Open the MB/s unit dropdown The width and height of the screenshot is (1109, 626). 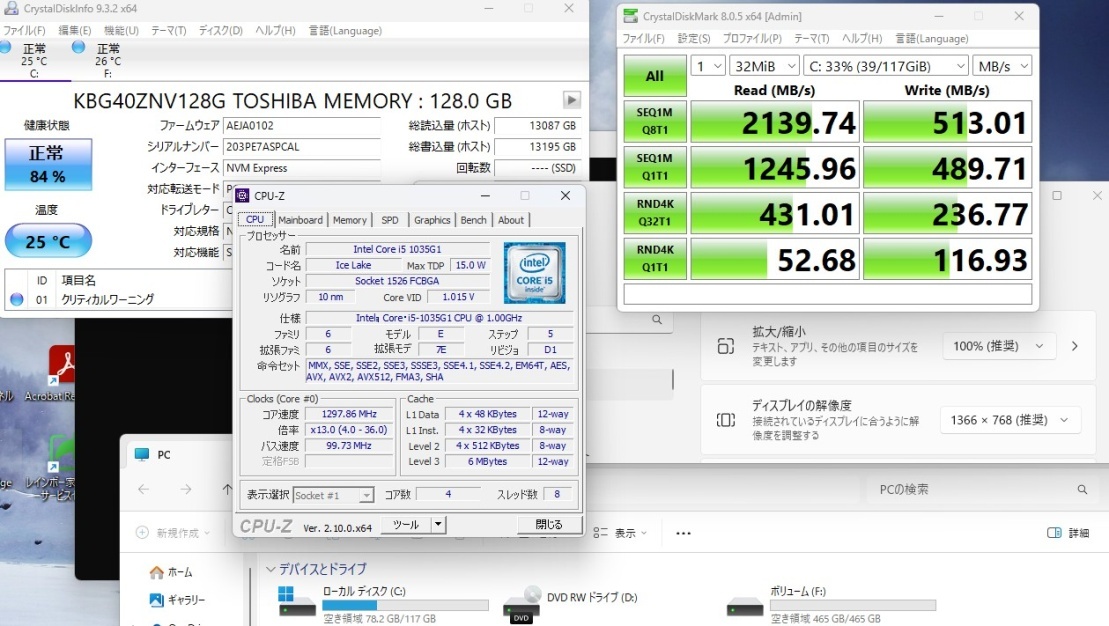pyautogui.click(x=1002, y=66)
